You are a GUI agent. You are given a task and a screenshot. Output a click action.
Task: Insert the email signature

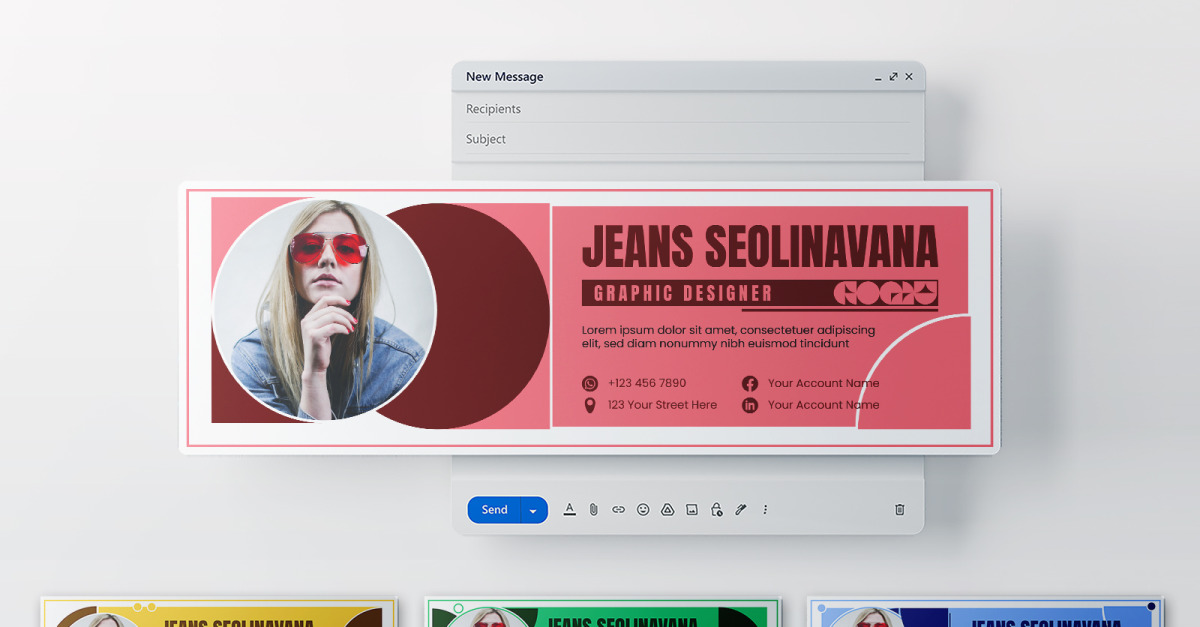point(740,509)
